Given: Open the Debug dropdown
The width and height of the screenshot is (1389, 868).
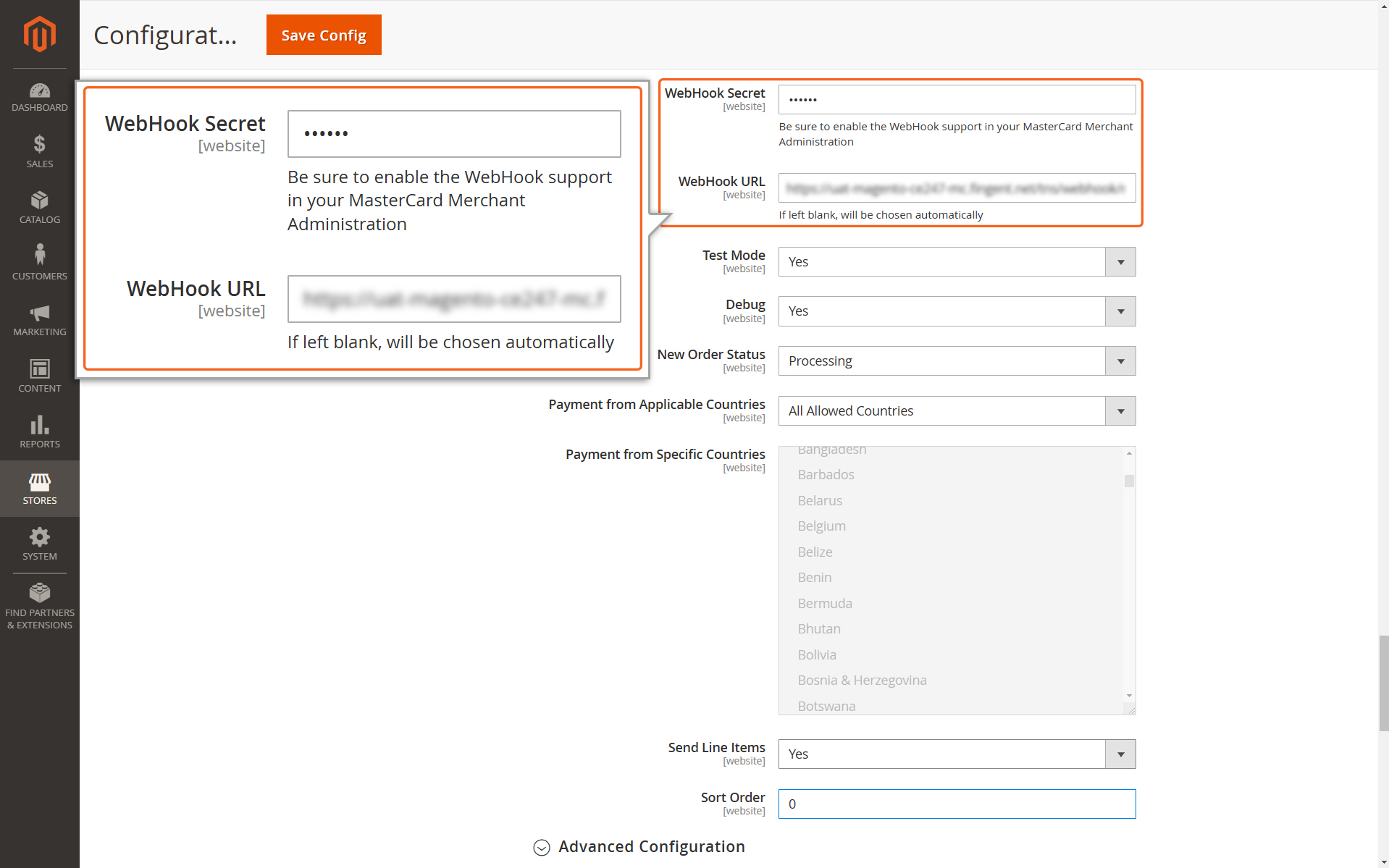Looking at the screenshot, I should click(957, 311).
